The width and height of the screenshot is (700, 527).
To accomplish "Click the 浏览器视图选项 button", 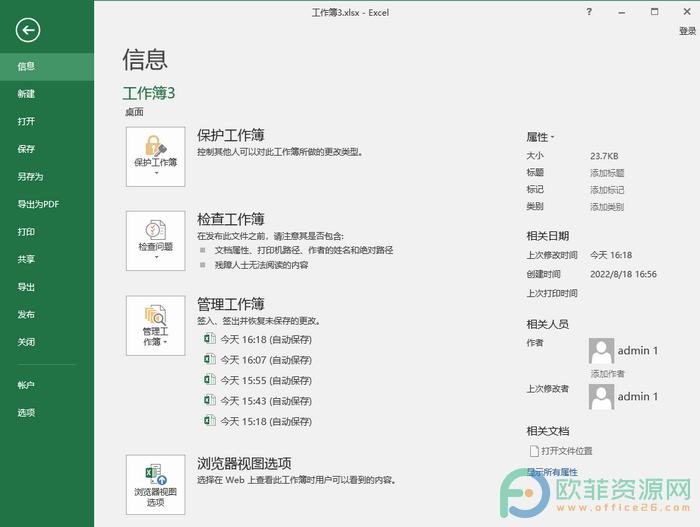I will [x=155, y=485].
